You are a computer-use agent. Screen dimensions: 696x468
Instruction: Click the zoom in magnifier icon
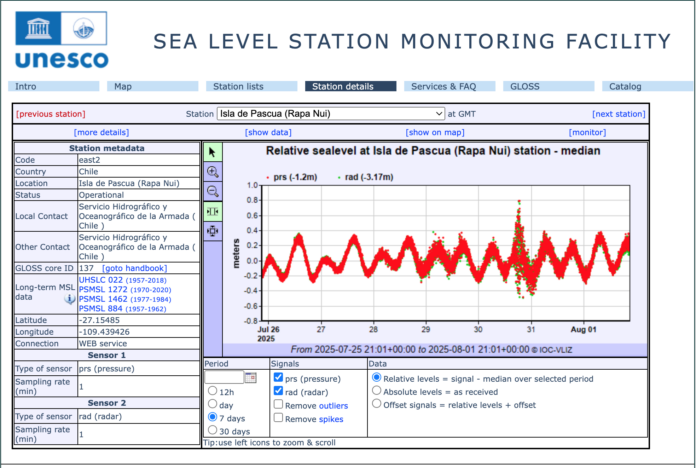(212, 172)
